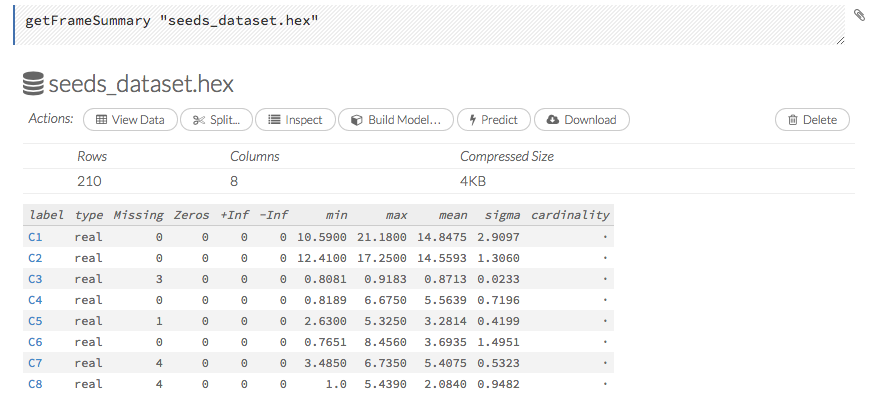Click the Inspect button

[x=295, y=120]
